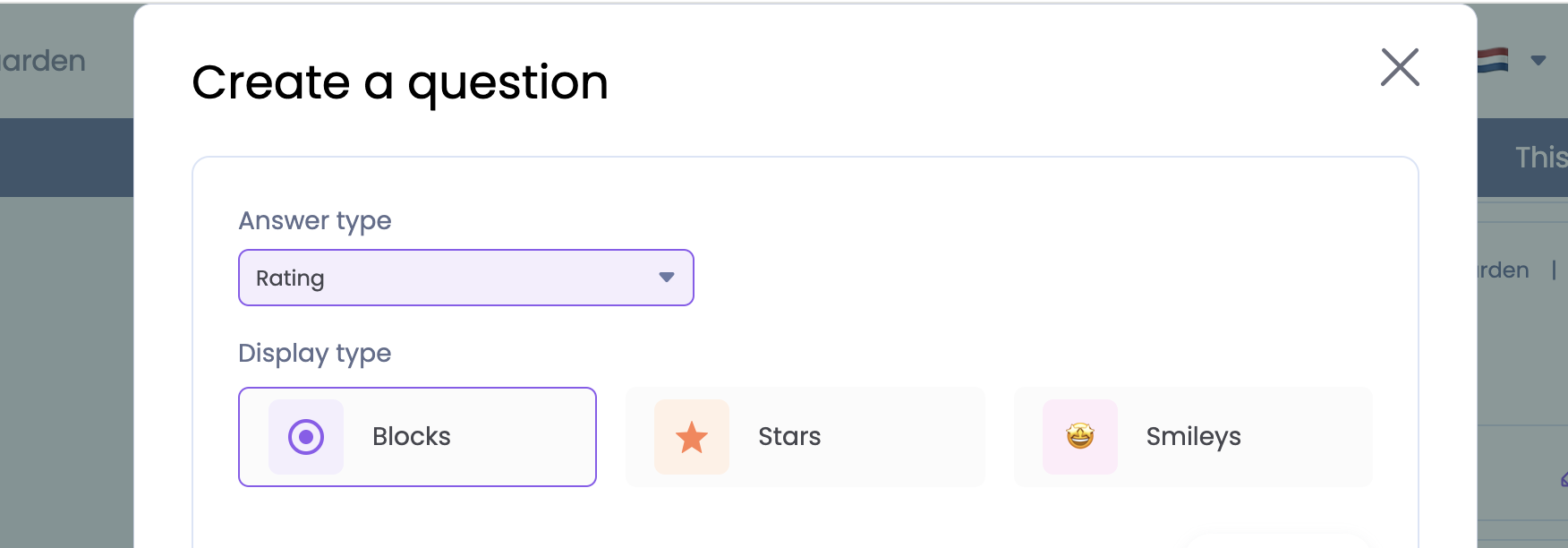Image resolution: width=1568 pixels, height=548 pixels.
Task: Click the caret arrow in Rating field
Action: 666,278
